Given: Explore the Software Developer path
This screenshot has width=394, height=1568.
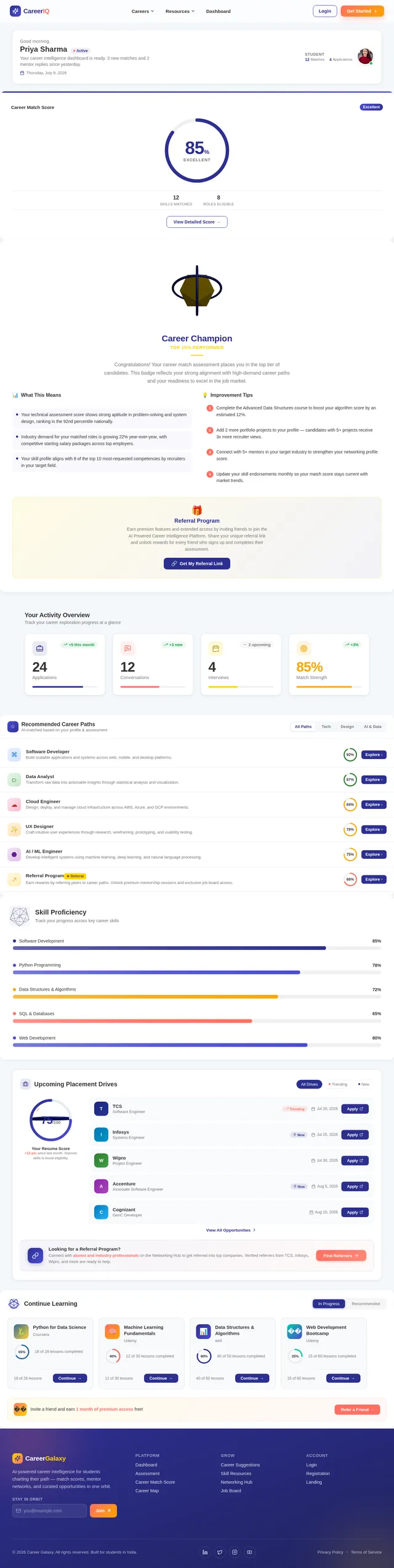Looking at the screenshot, I should point(374,755).
